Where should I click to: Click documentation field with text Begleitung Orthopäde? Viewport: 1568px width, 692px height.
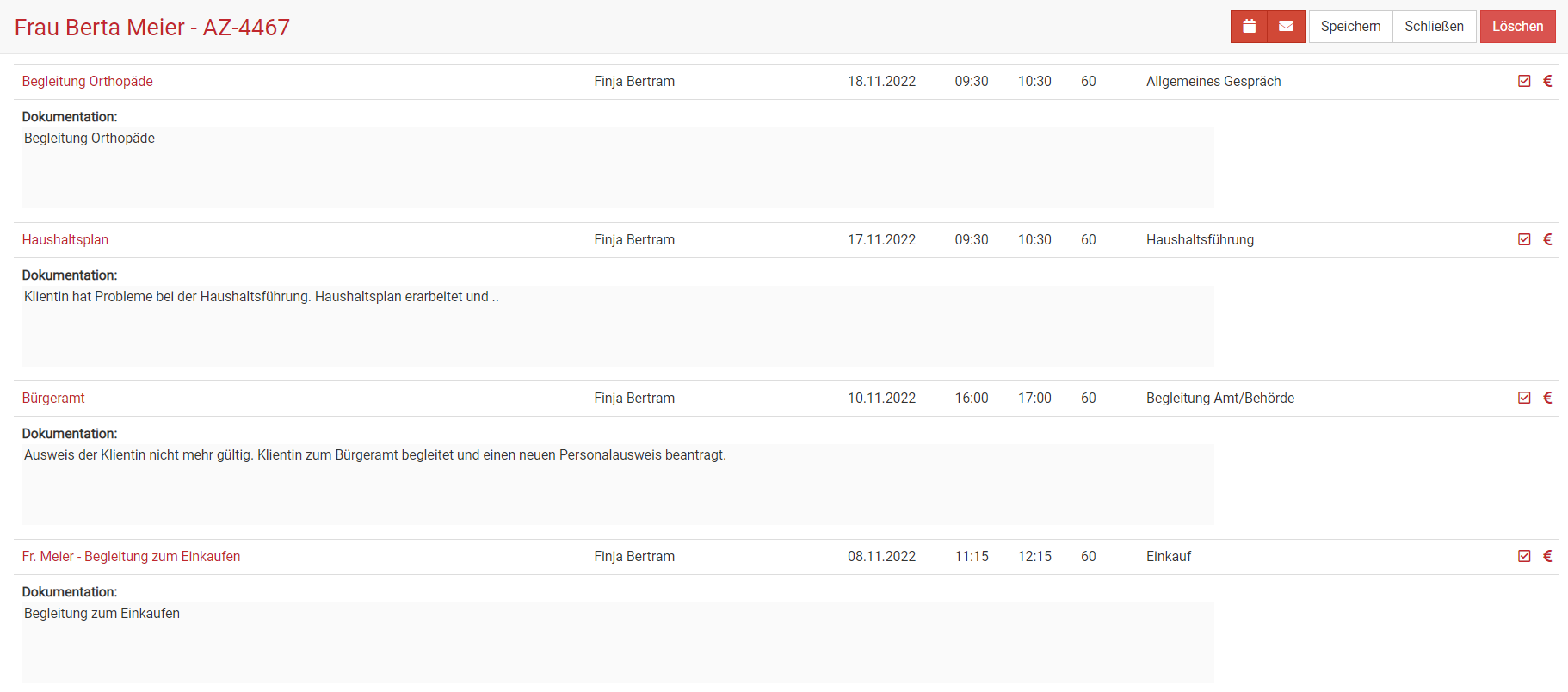(617, 167)
